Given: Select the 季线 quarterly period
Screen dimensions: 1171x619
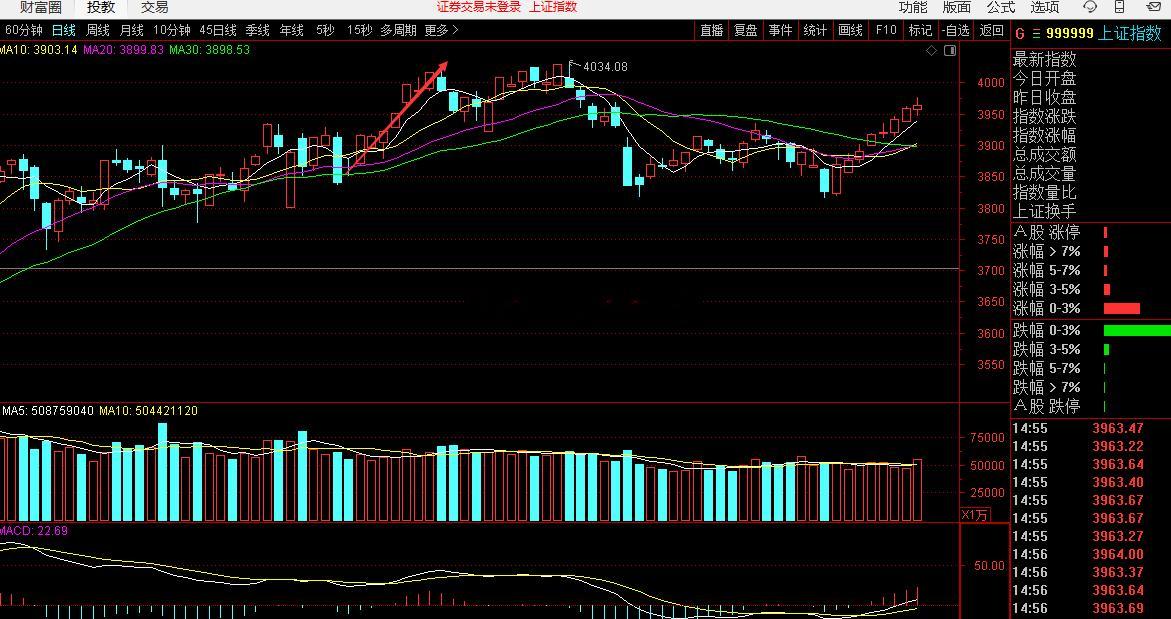Looking at the screenshot, I should (258, 31).
